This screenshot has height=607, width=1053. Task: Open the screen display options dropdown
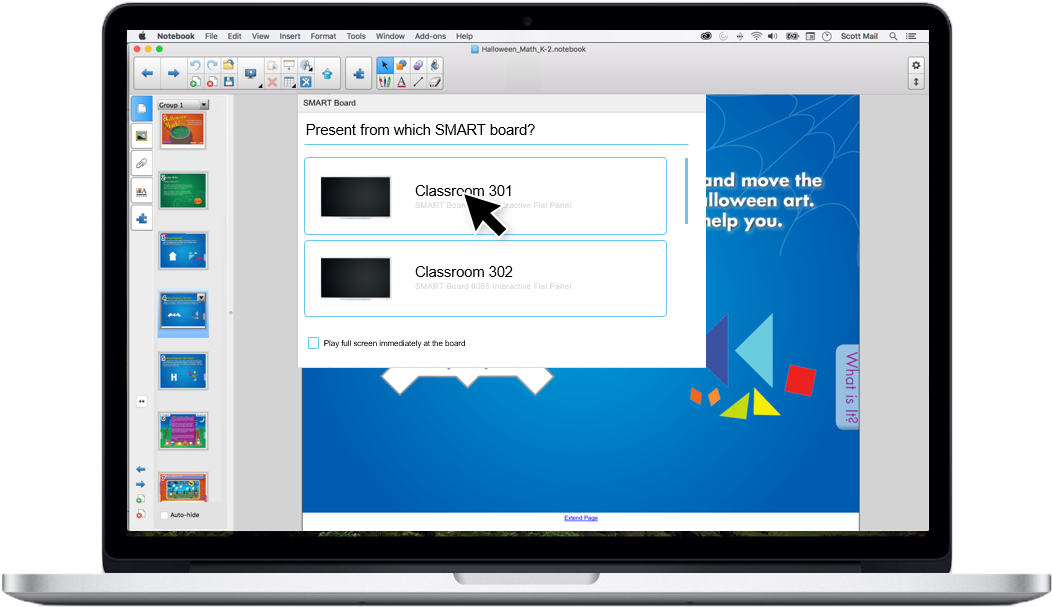[250, 74]
